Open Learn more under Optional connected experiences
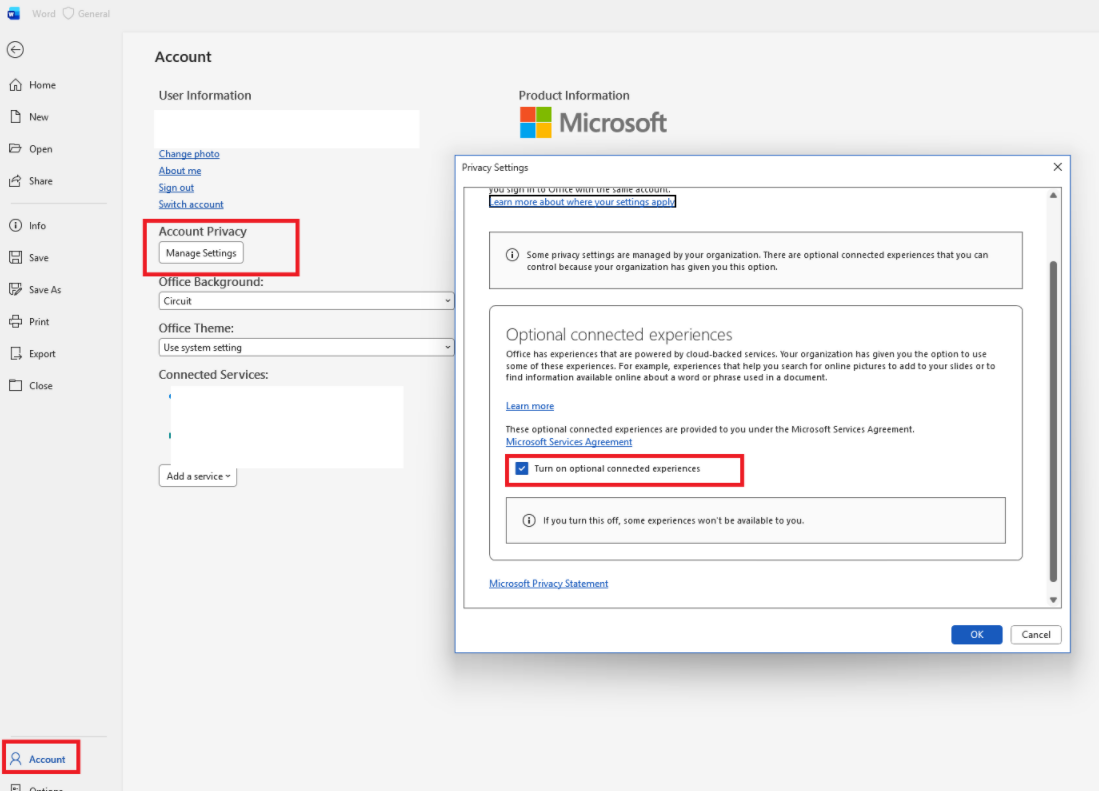This screenshot has width=1099, height=791. [530, 406]
